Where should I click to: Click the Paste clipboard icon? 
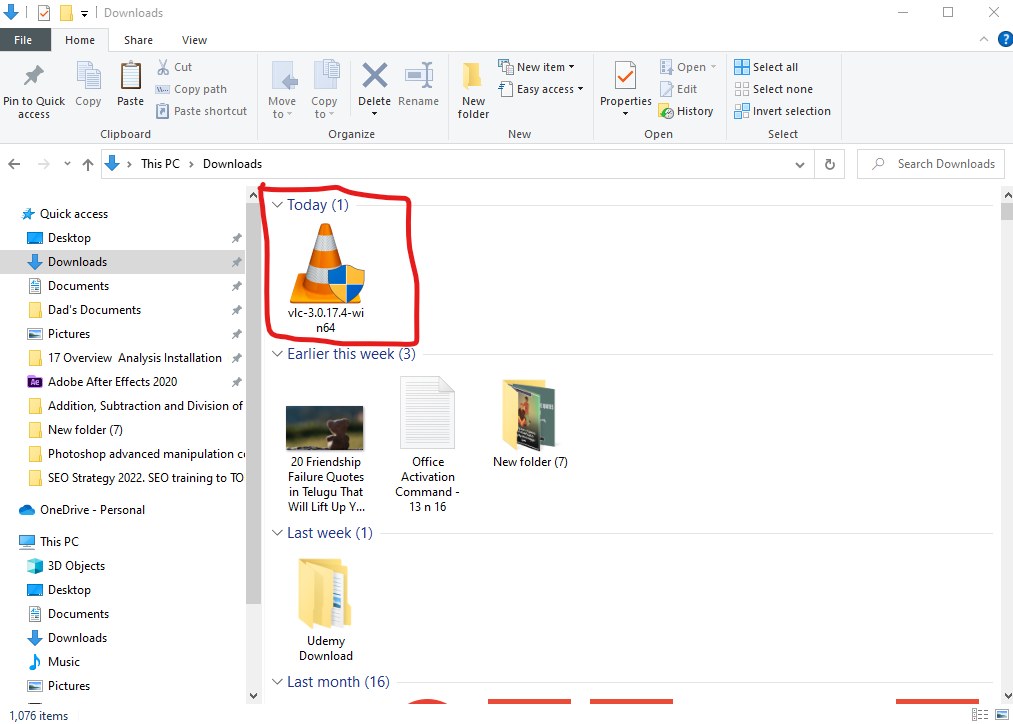click(131, 76)
